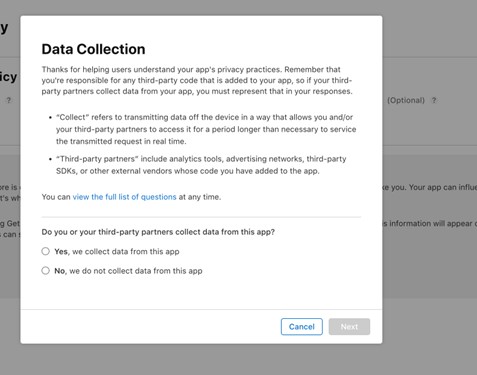Screen dimensions: 477x375
Task: Click the Data Collection dialog heading
Action: point(93,49)
